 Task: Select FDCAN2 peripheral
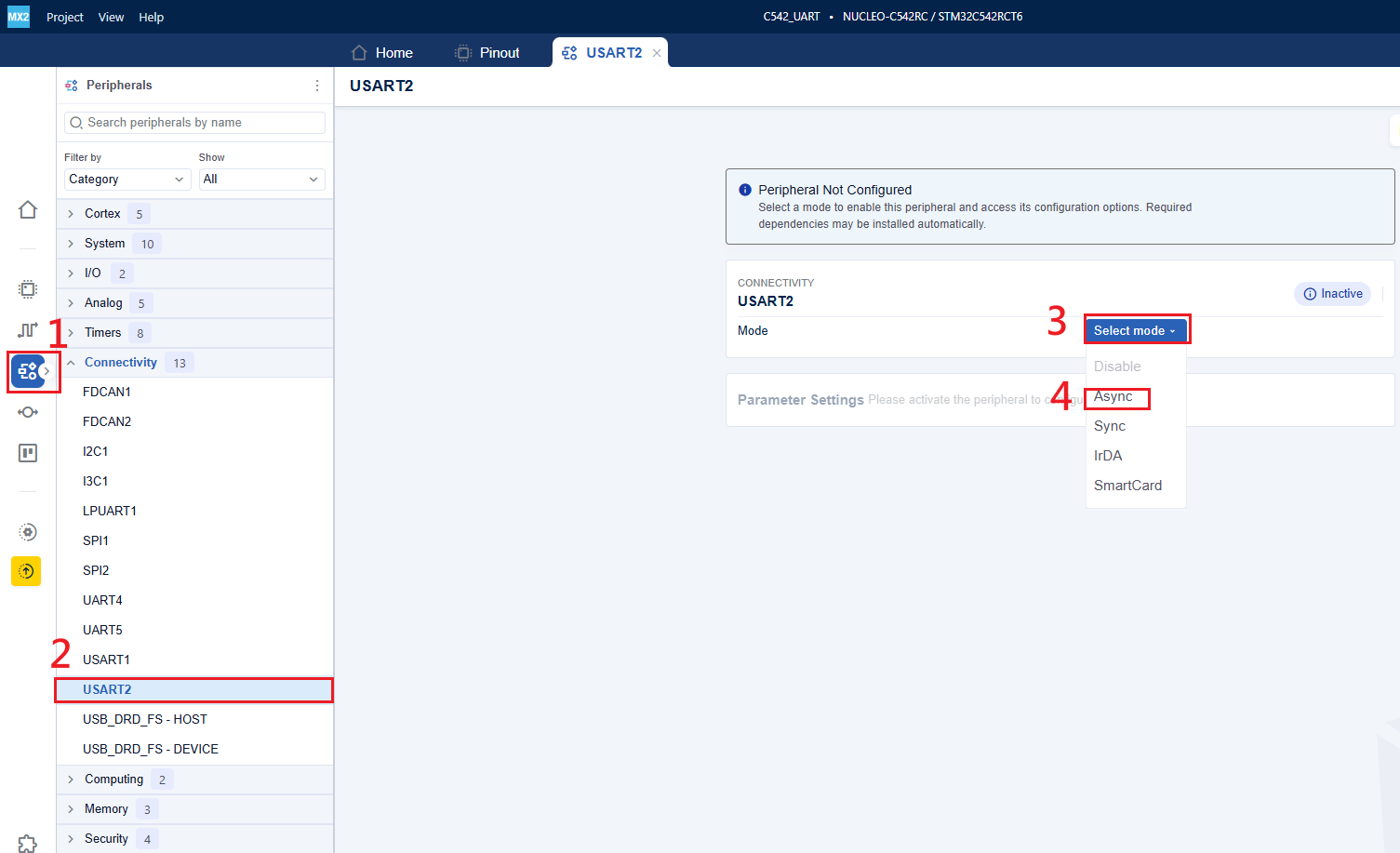[x=194, y=422]
